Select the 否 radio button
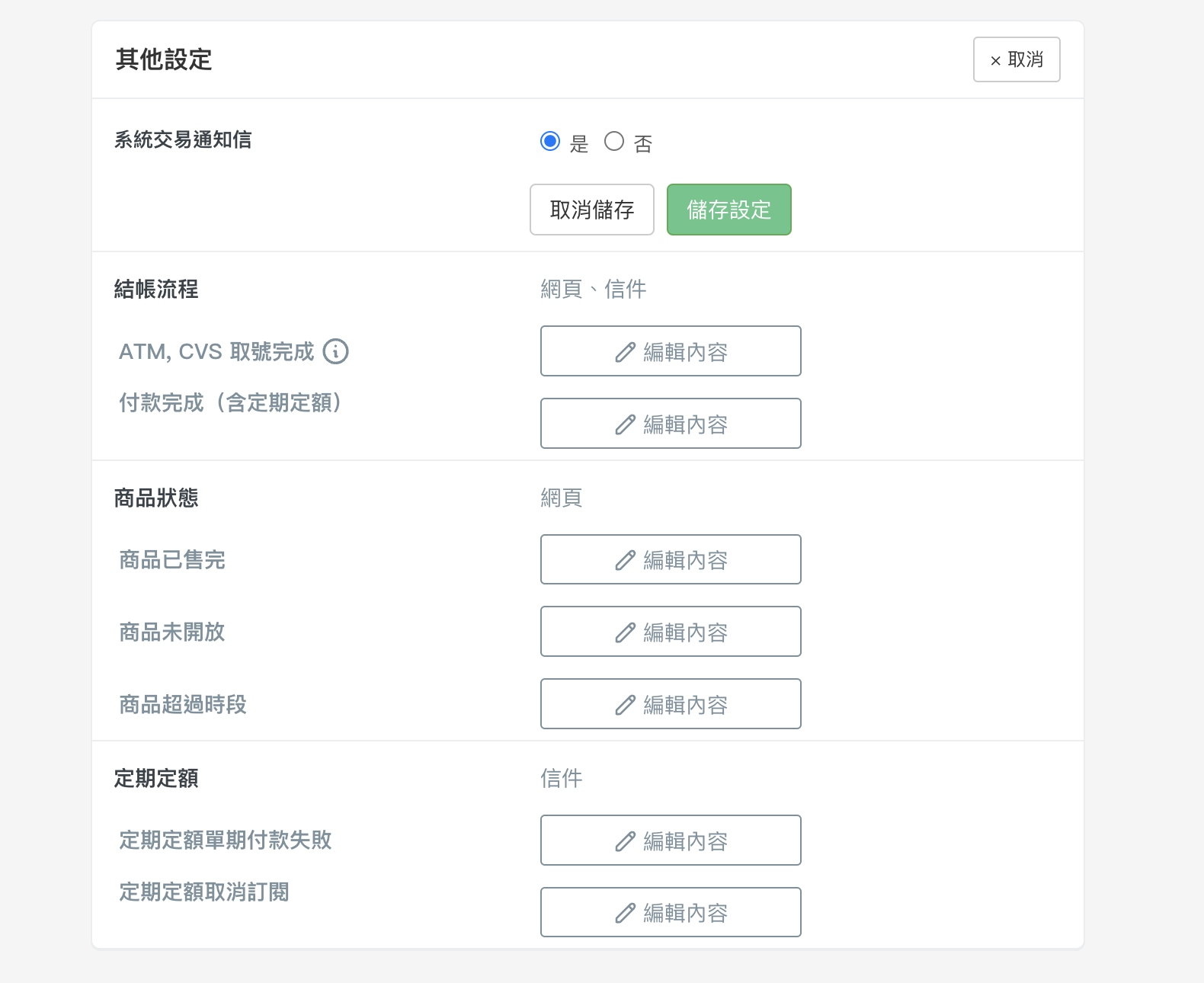The image size is (1204, 983). (x=614, y=141)
